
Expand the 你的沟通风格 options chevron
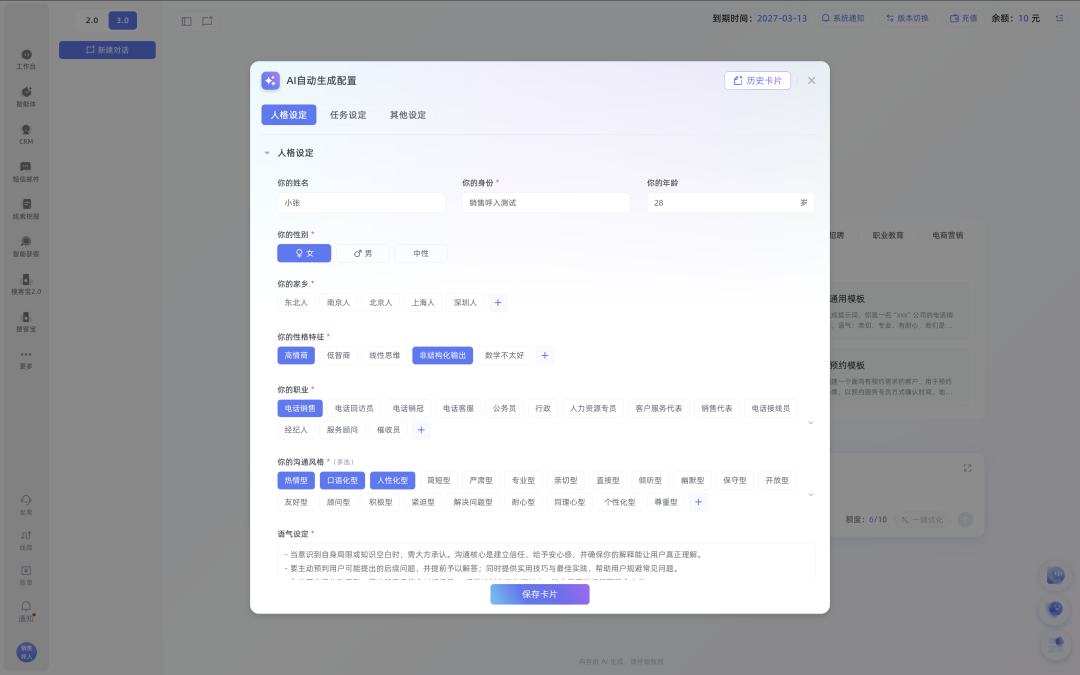(811, 495)
